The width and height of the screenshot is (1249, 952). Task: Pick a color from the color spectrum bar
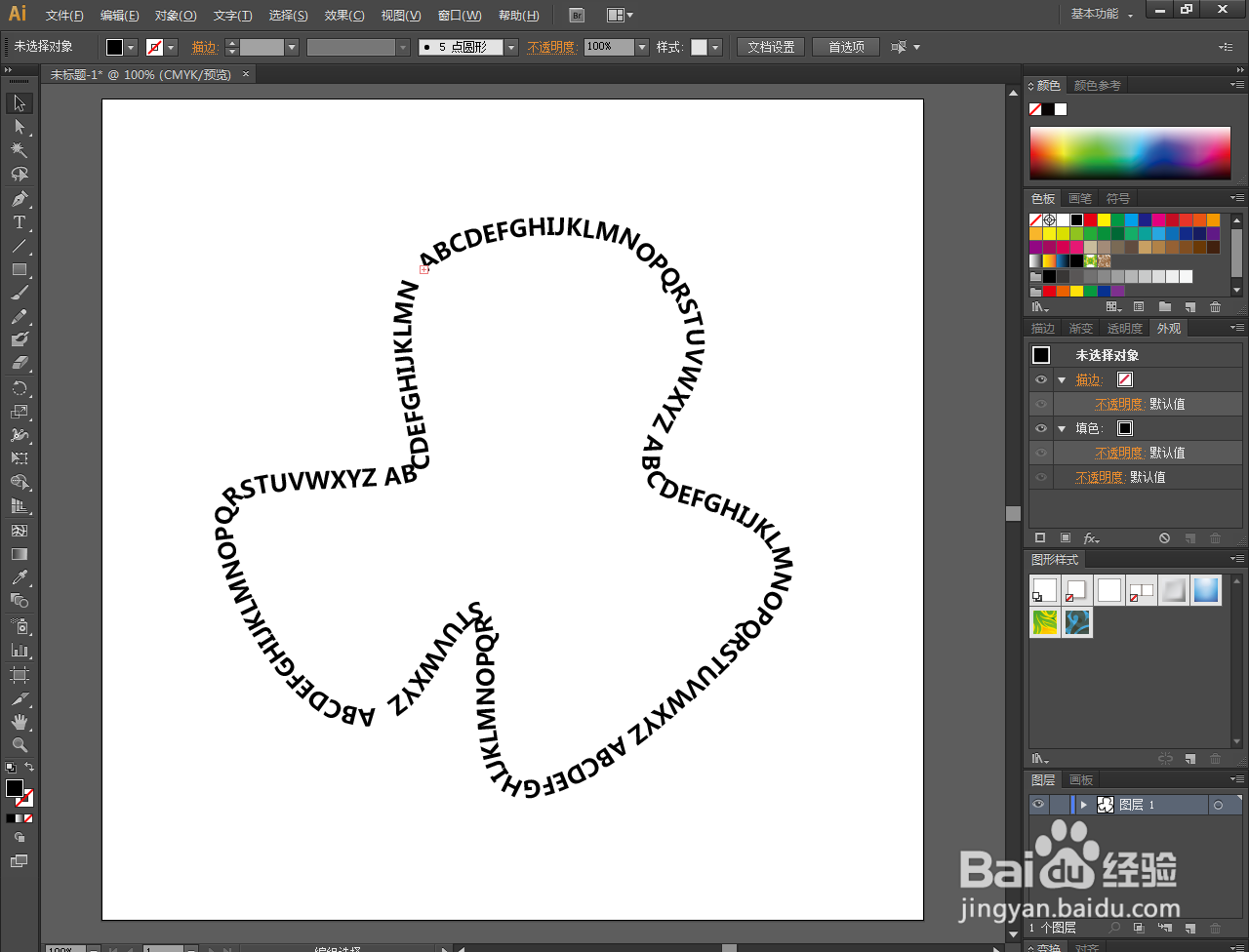pyautogui.click(x=1130, y=152)
